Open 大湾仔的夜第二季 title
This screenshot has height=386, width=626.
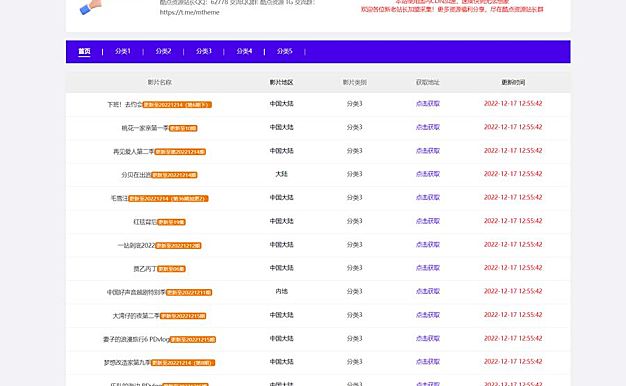point(136,316)
